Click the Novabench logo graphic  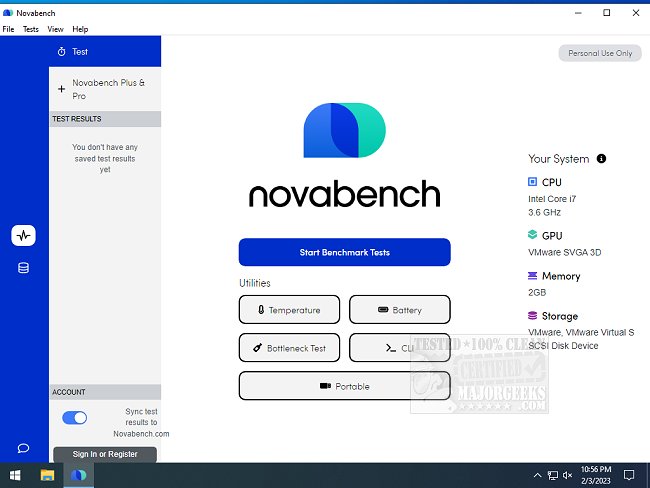coord(343,129)
